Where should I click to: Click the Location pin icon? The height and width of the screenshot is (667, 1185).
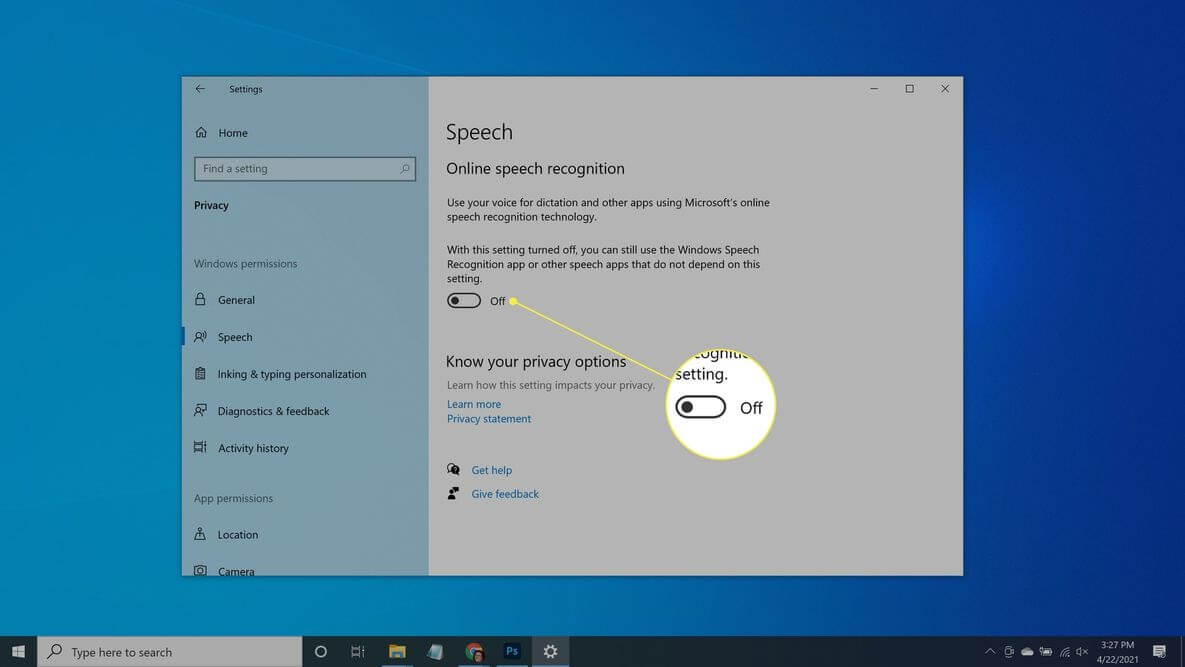click(200, 533)
